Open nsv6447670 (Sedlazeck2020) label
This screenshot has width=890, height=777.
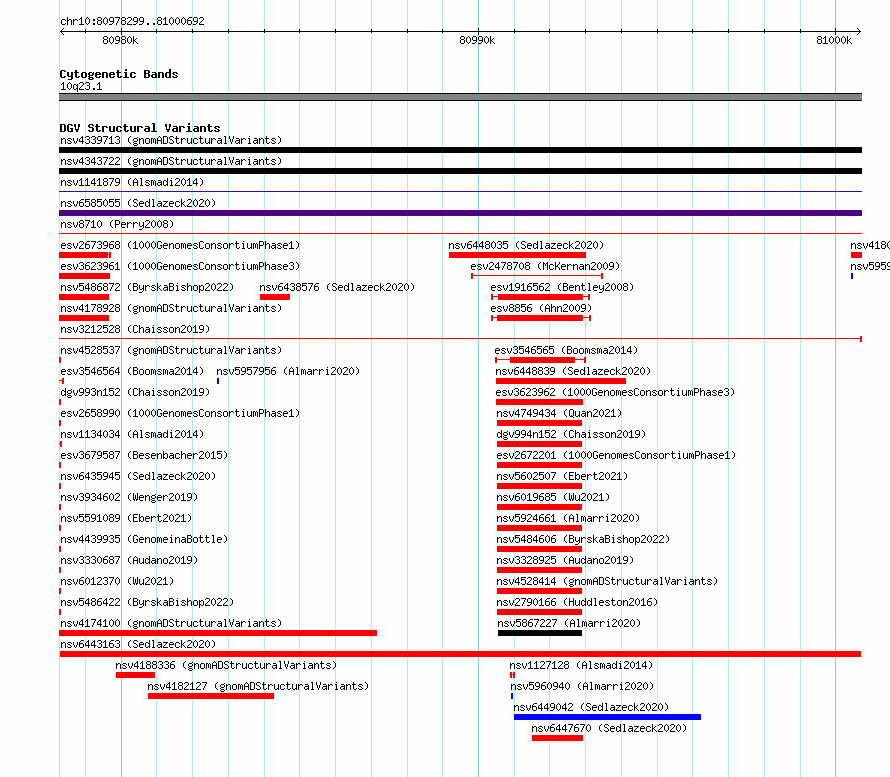click(x=609, y=728)
